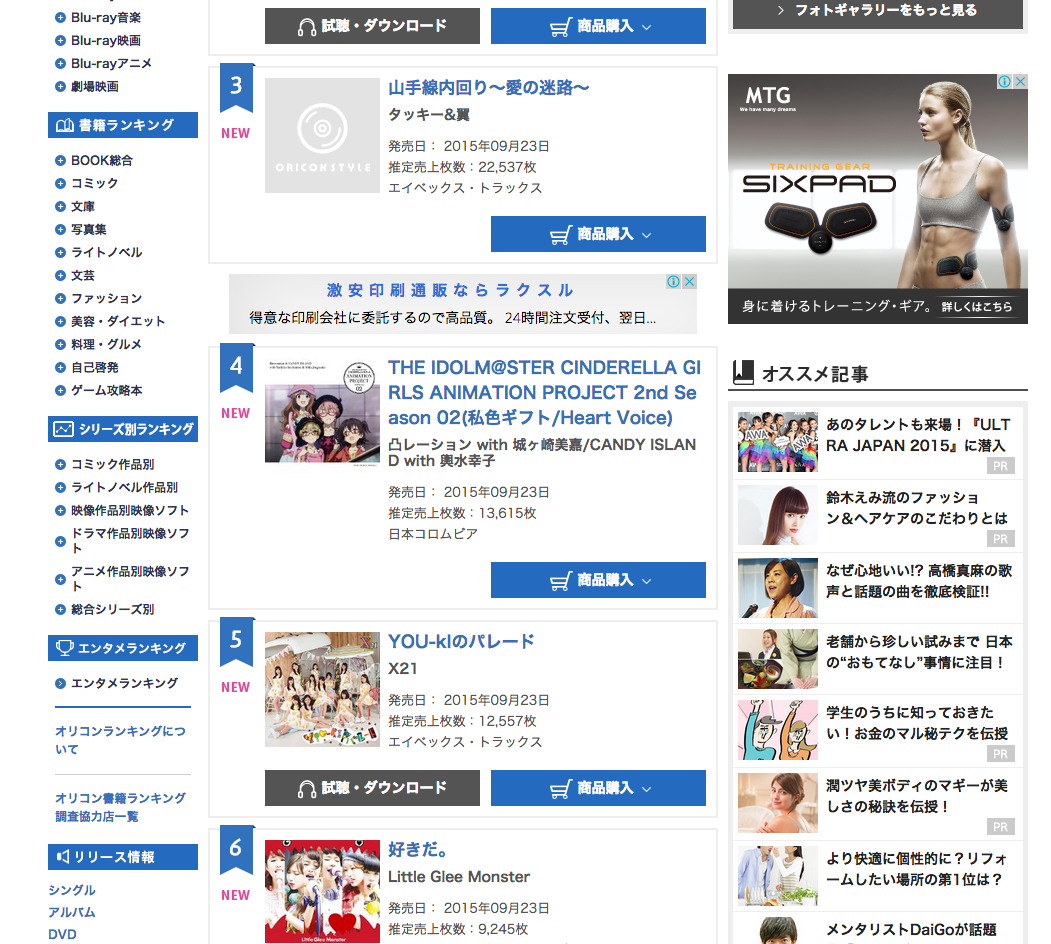The height and width of the screenshot is (944, 1051).
Task: Click plus icon beside BOOK総合
Action: coord(60,160)
